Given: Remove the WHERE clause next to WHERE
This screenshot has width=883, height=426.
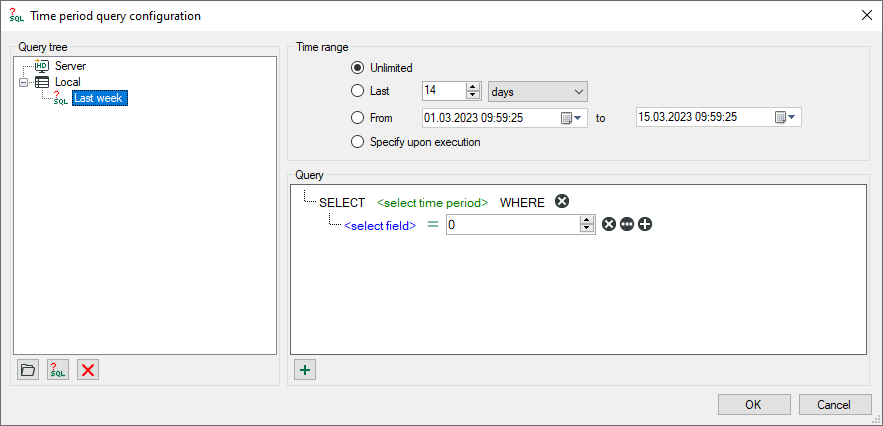Looking at the screenshot, I should 562,202.
